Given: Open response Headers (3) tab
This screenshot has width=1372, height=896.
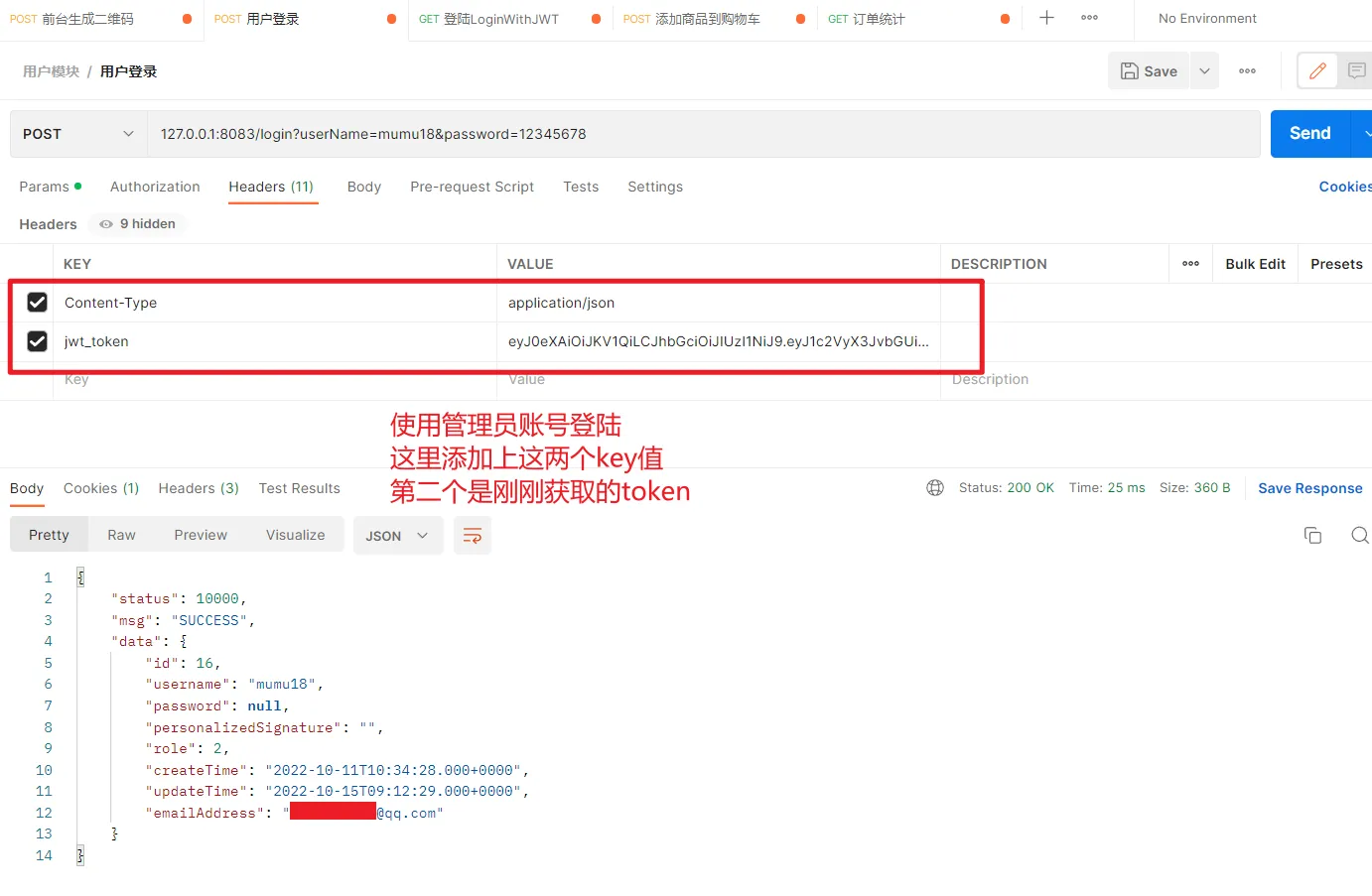Looking at the screenshot, I should coord(199,488).
